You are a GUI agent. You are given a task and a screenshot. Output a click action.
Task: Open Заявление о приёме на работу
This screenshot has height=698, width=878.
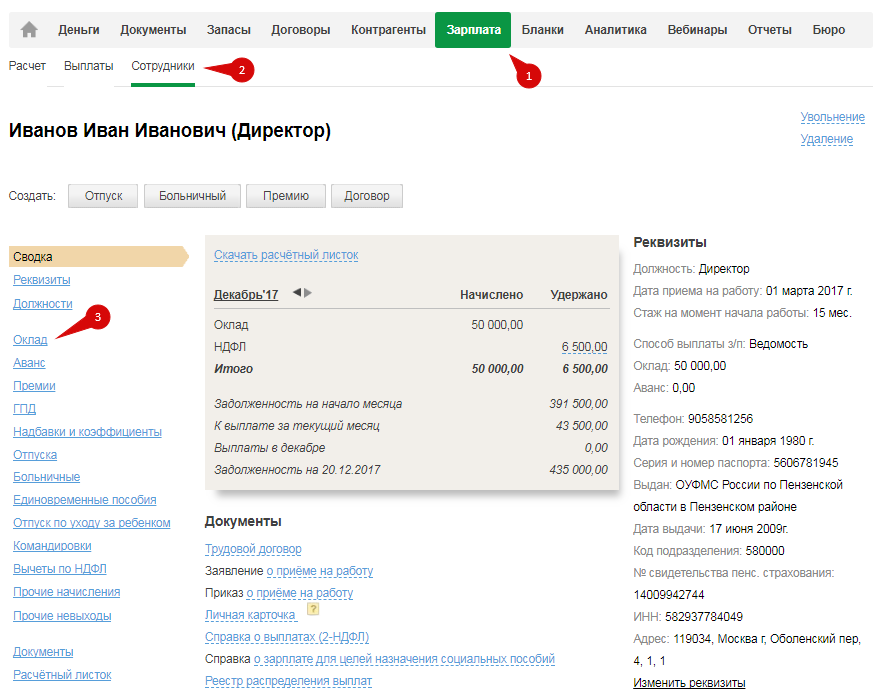click(320, 571)
